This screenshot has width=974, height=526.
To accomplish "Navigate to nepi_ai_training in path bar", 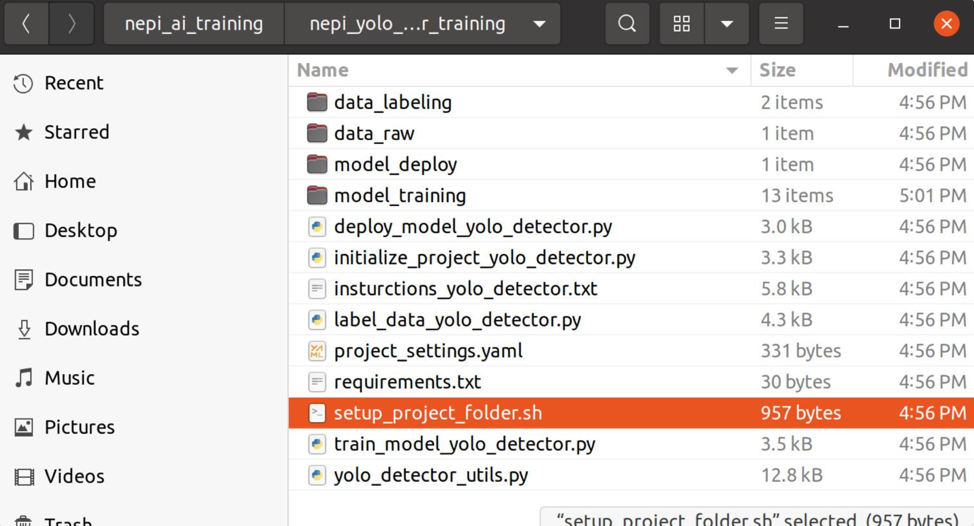I will pyautogui.click(x=194, y=24).
